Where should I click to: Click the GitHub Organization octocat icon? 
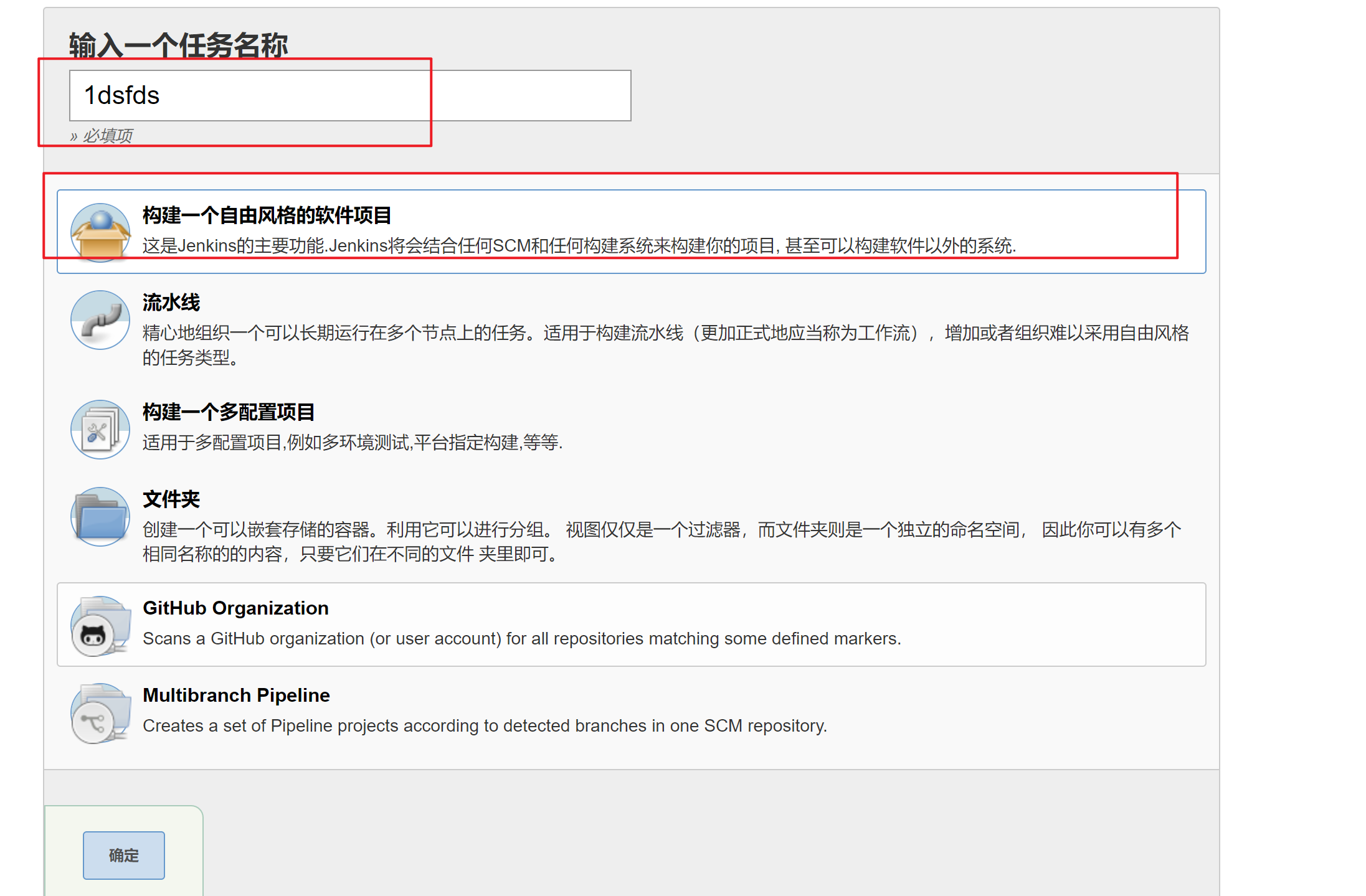click(100, 626)
